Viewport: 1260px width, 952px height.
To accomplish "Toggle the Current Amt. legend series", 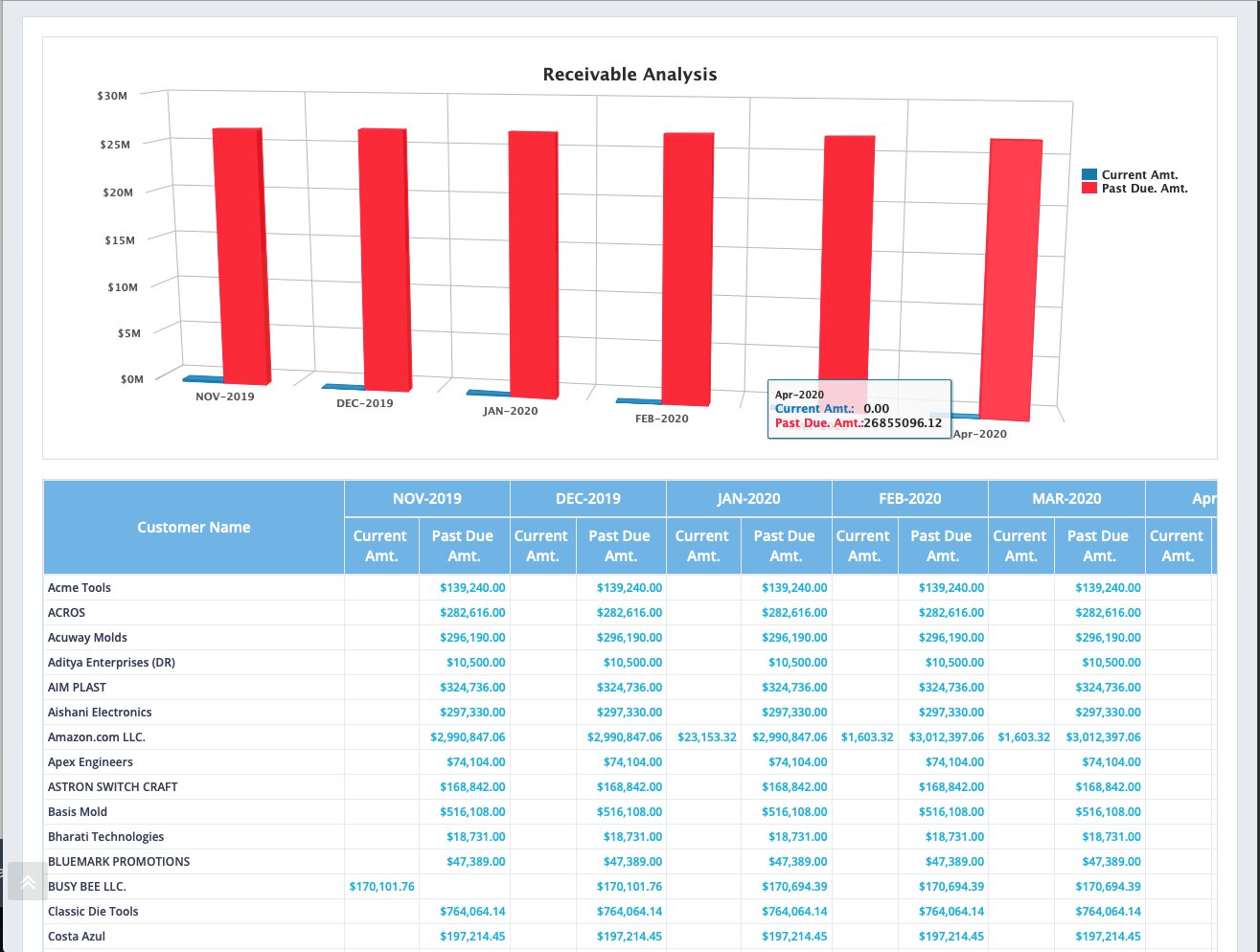I will click(x=1139, y=175).
